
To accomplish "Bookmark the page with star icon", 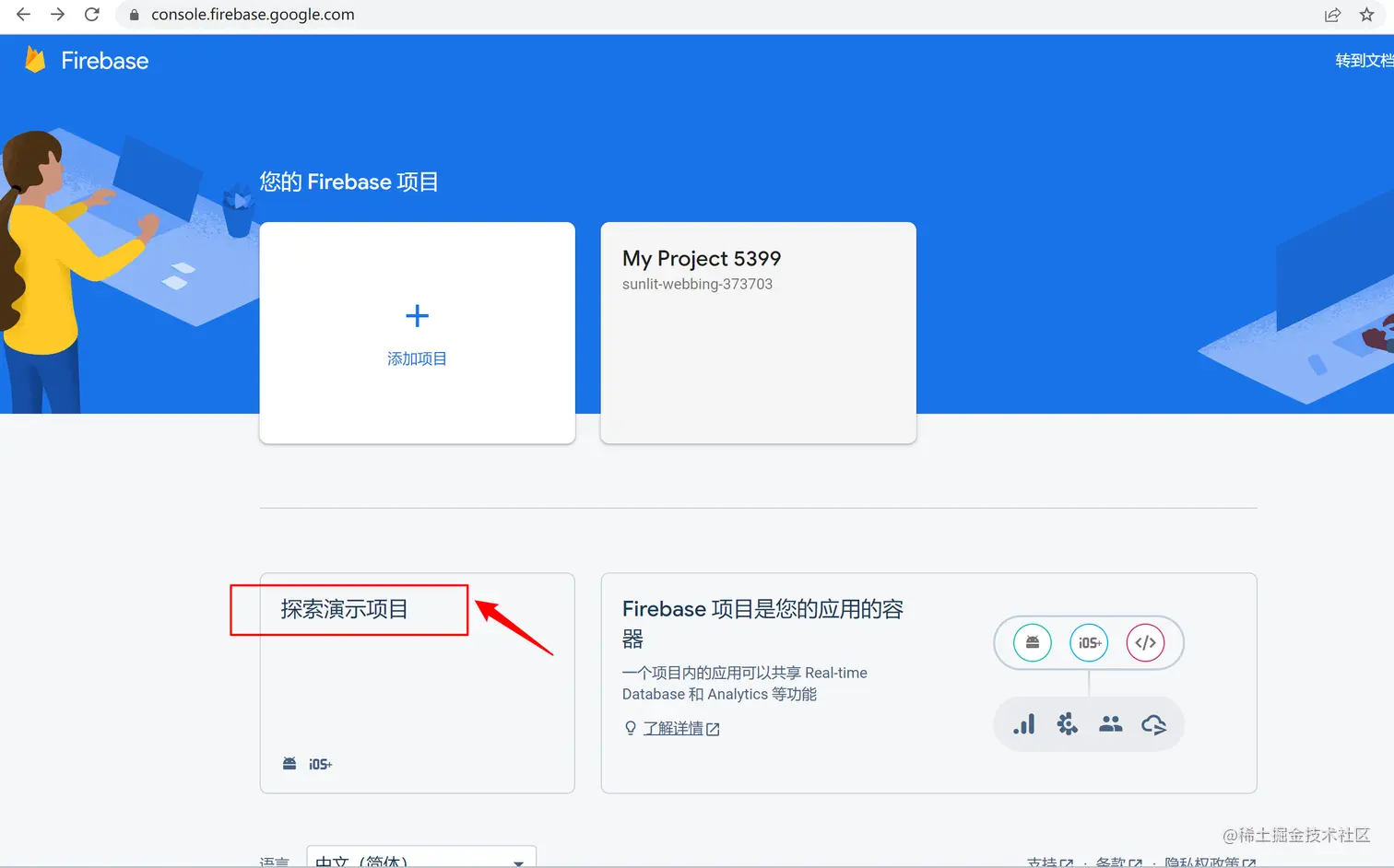I will point(1367,15).
